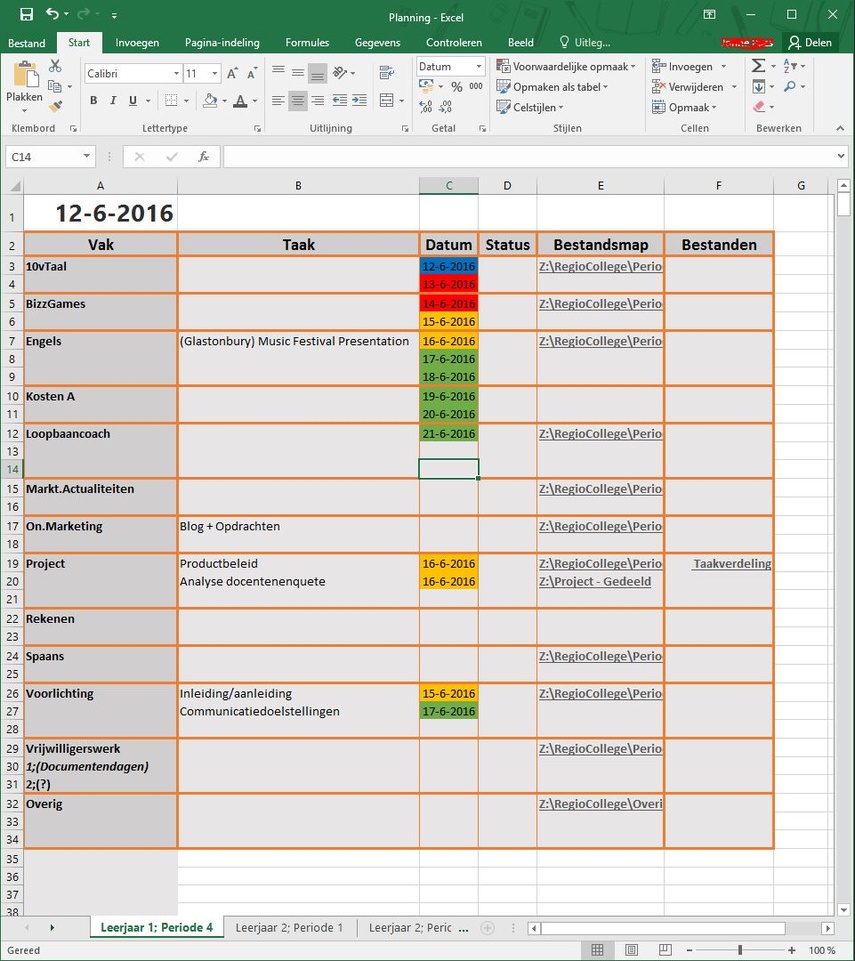Image resolution: width=855 pixels, height=961 pixels.
Task: Open the Taakverdeling hyperlink
Action: [x=732, y=564]
